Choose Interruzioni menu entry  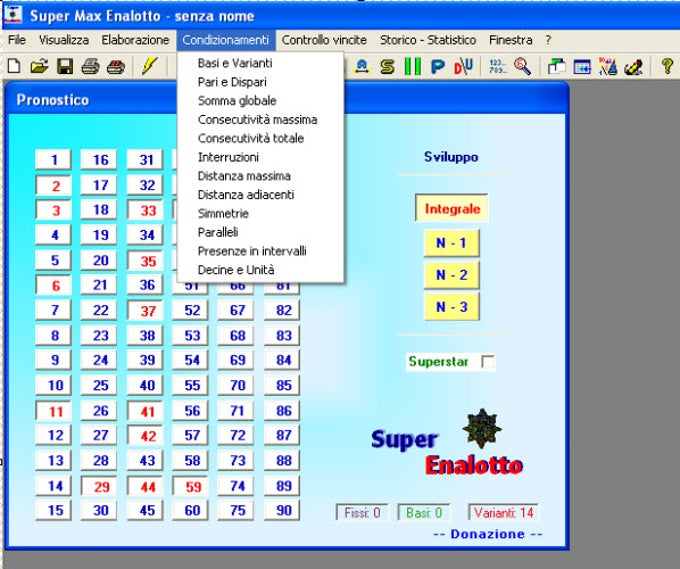(260, 157)
